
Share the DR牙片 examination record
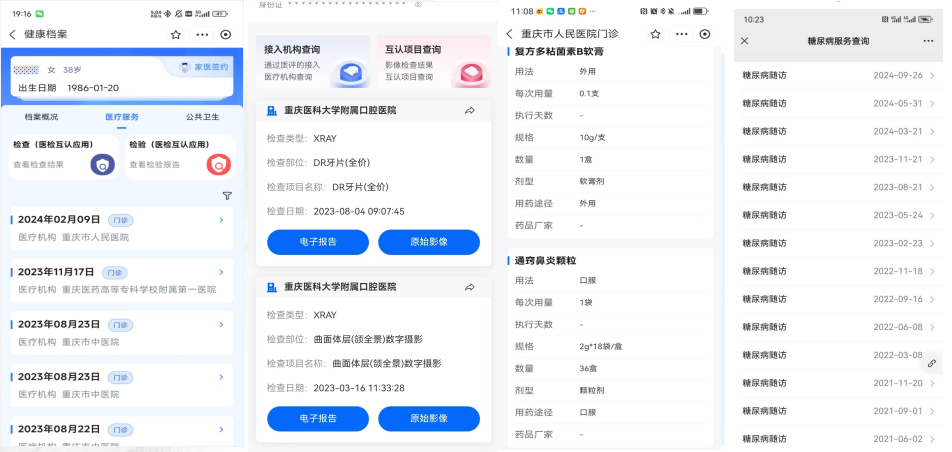pos(470,111)
